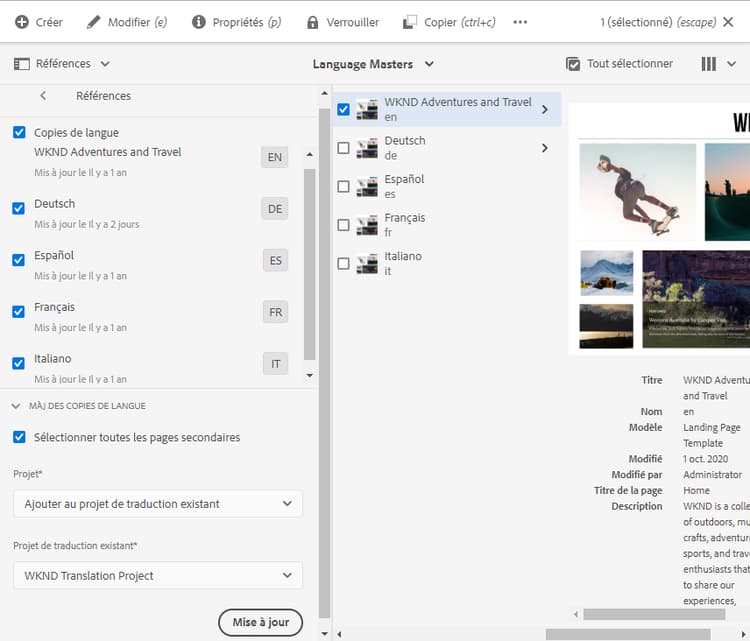
Task: Click the Tout sélectionner checkmark icon
Action: [573, 64]
